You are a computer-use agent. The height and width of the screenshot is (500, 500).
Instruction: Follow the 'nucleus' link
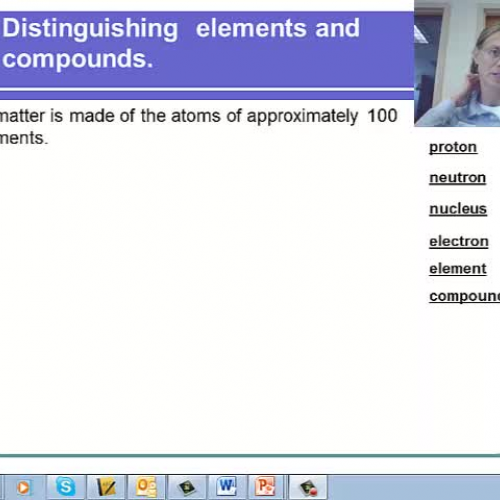coord(458,209)
